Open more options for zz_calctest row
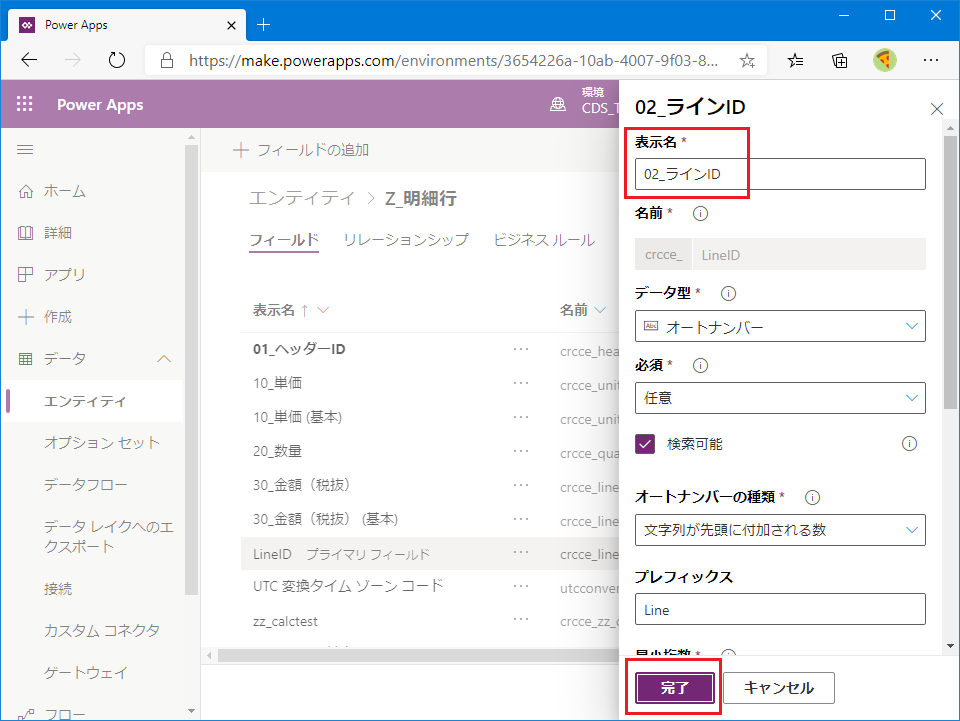This screenshot has height=721, width=960. (x=521, y=619)
